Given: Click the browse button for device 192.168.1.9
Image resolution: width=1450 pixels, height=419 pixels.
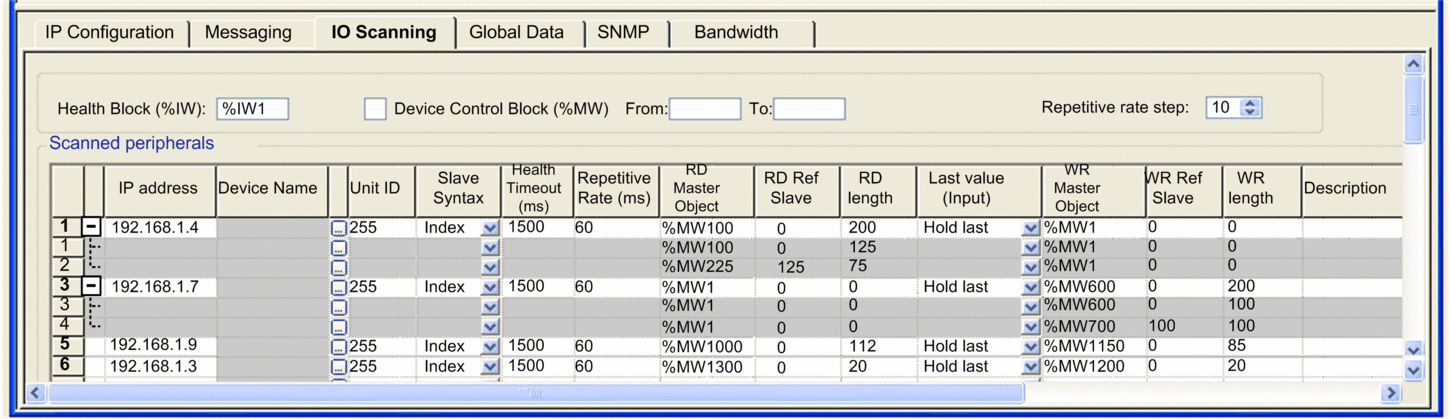Looking at the screenshot, I should pos(339,347).
